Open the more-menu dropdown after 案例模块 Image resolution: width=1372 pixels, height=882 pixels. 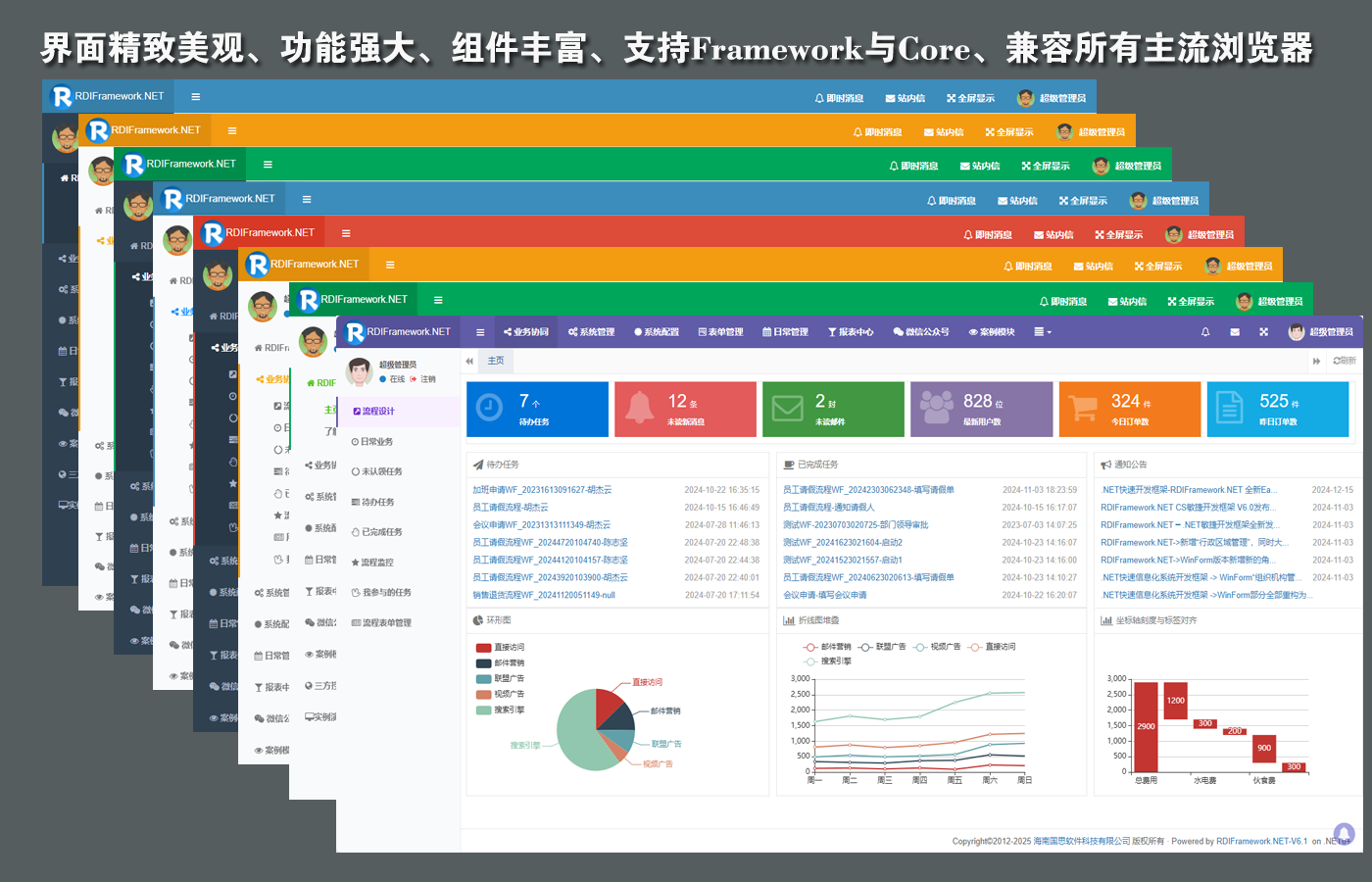click(x=1043, y=332)
